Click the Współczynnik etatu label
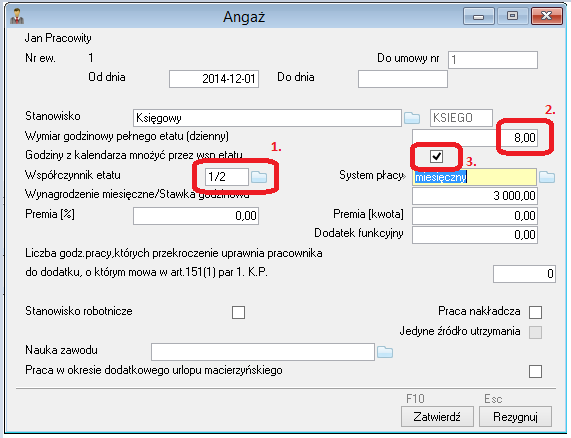 point(72,175)
